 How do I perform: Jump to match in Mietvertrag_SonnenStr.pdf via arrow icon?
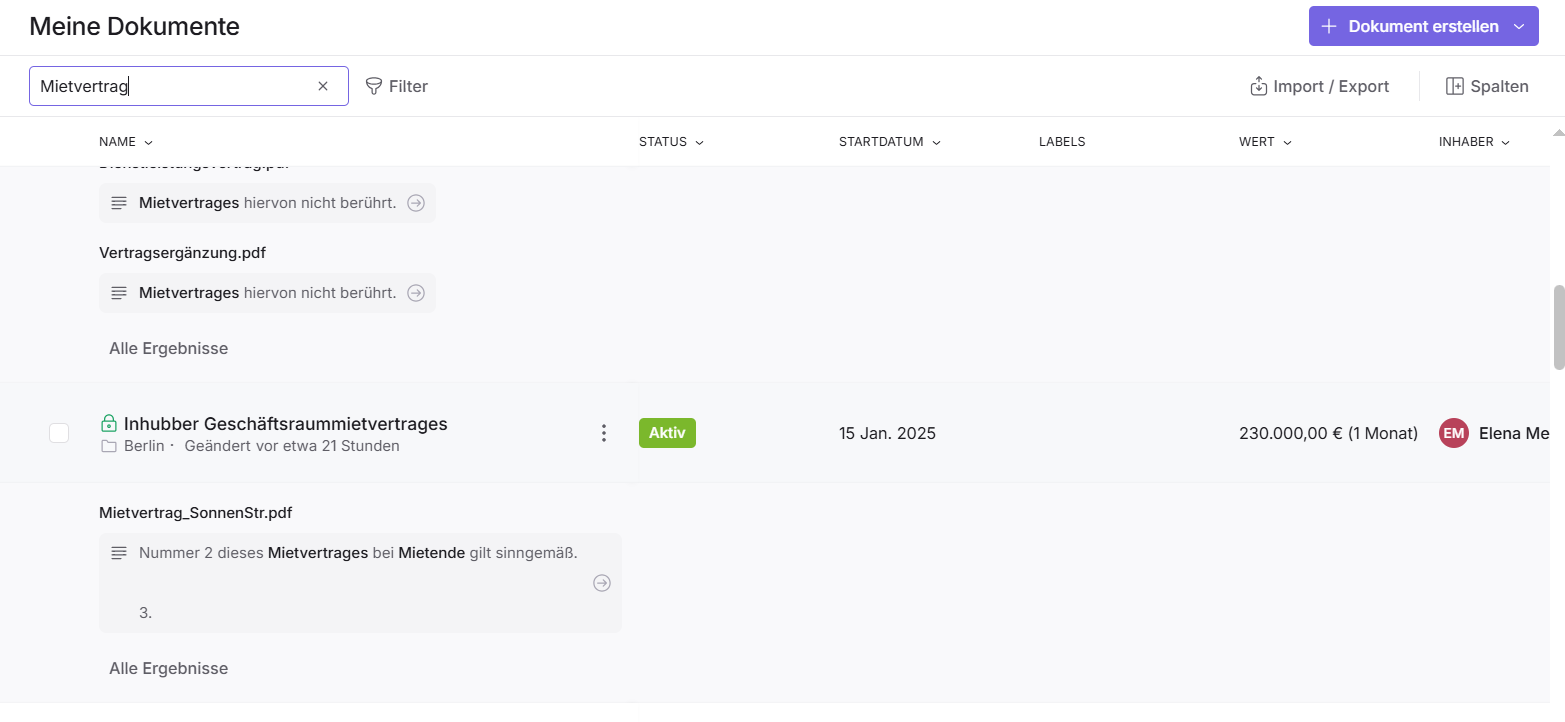(x=602, y=583)
